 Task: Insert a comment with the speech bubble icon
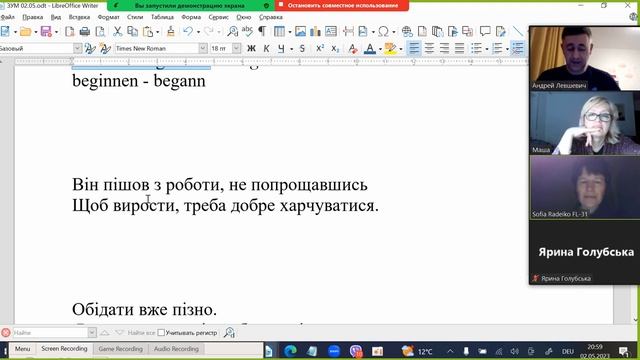coord(485,31)
